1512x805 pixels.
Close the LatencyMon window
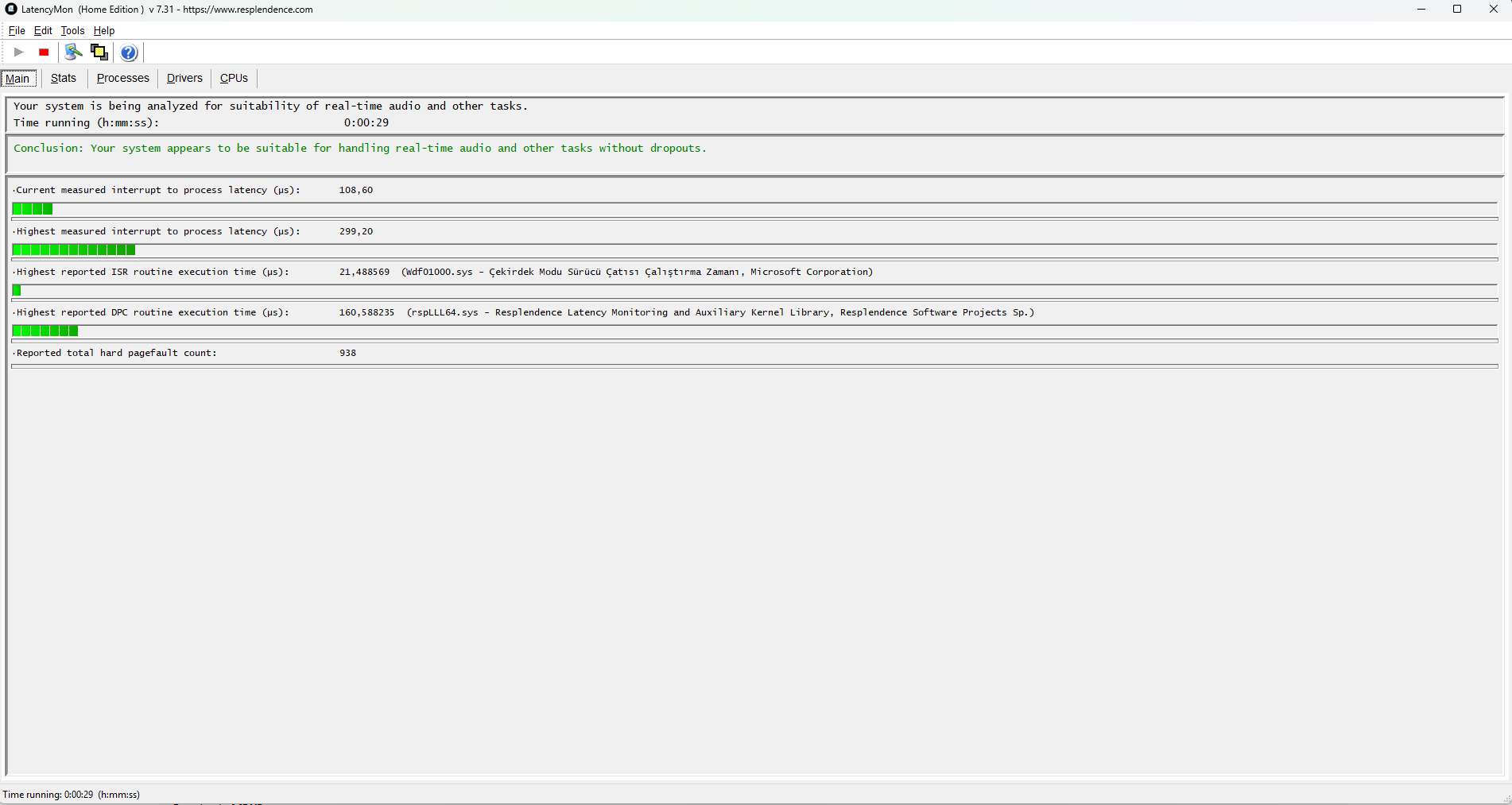click(x=1494, y=10)
